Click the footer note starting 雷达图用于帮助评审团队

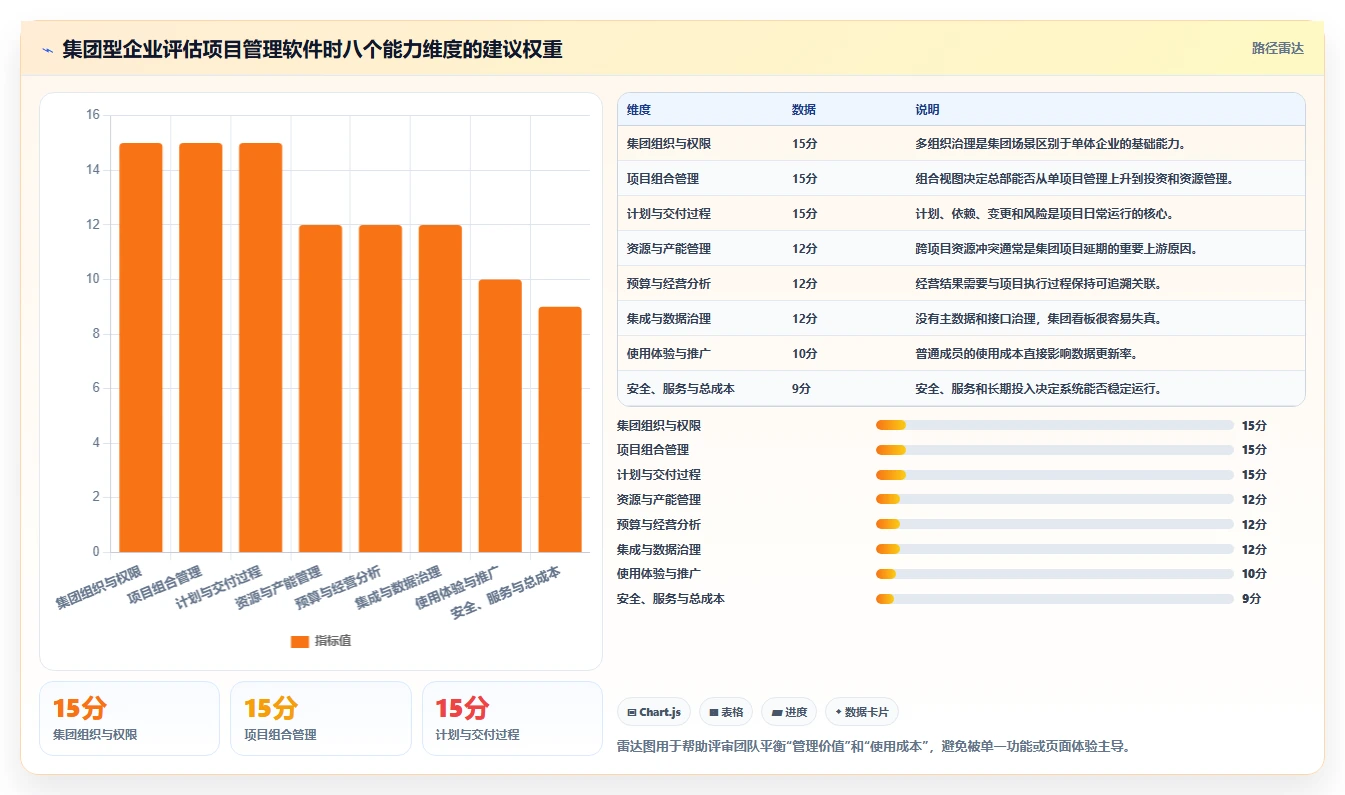875,746
